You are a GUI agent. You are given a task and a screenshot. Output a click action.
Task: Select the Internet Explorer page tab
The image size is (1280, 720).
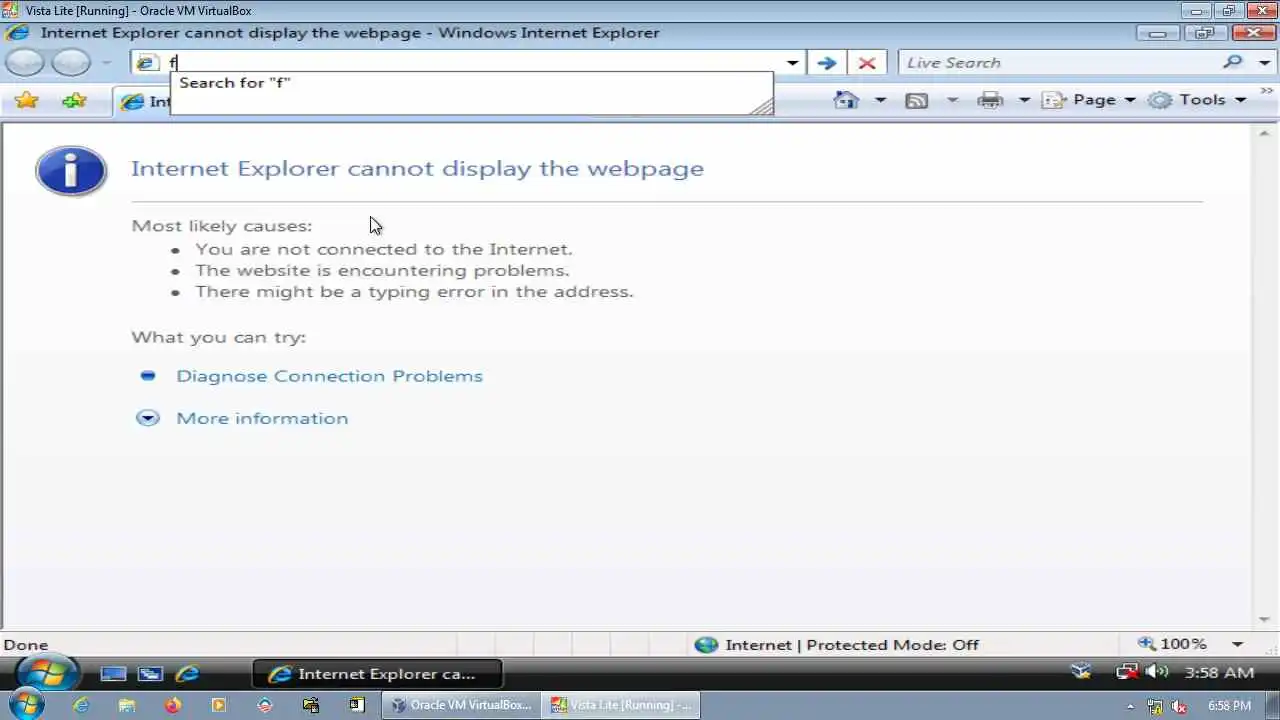140,101
